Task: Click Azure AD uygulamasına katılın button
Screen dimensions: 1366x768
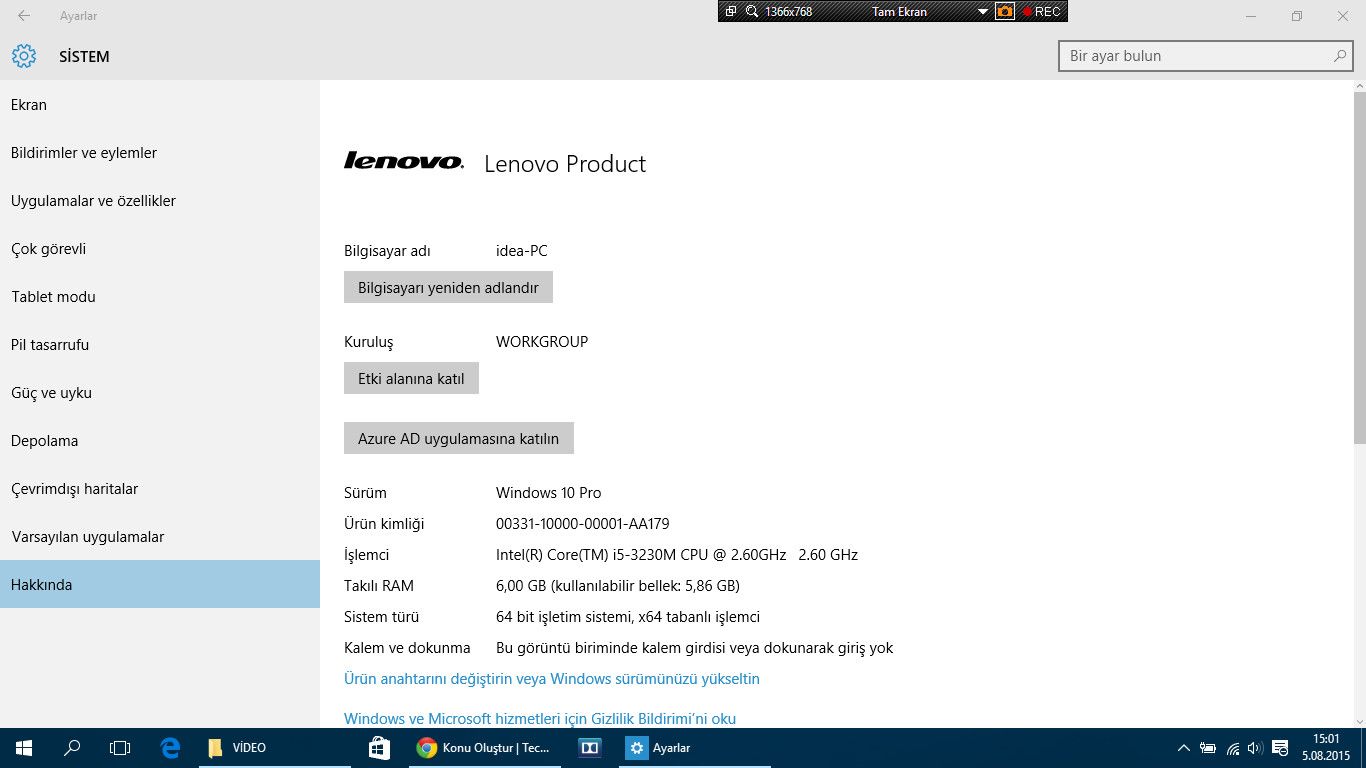Action: (x=459, y=438)
